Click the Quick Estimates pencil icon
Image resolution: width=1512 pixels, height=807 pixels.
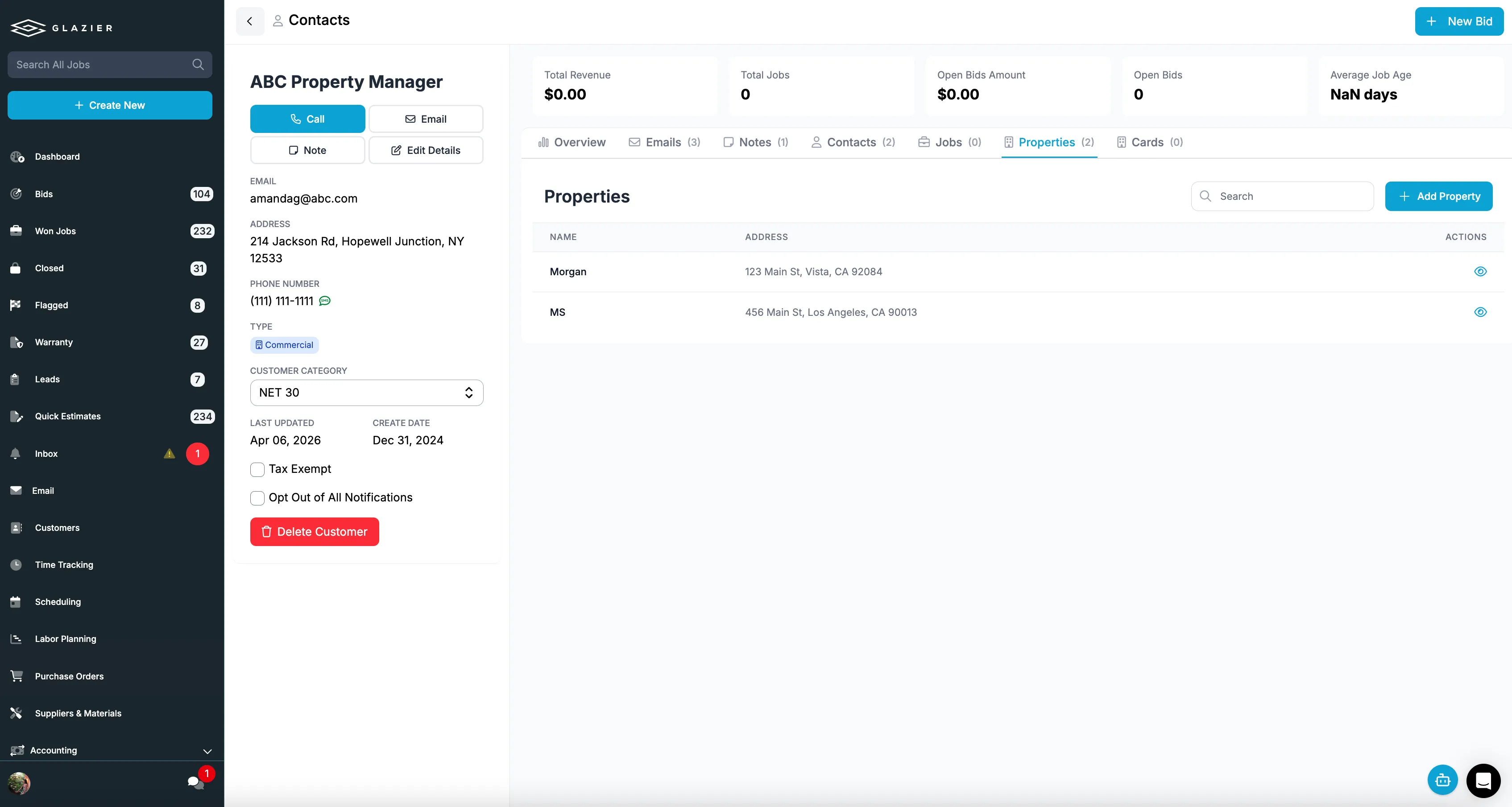click(x=17, y=416)
